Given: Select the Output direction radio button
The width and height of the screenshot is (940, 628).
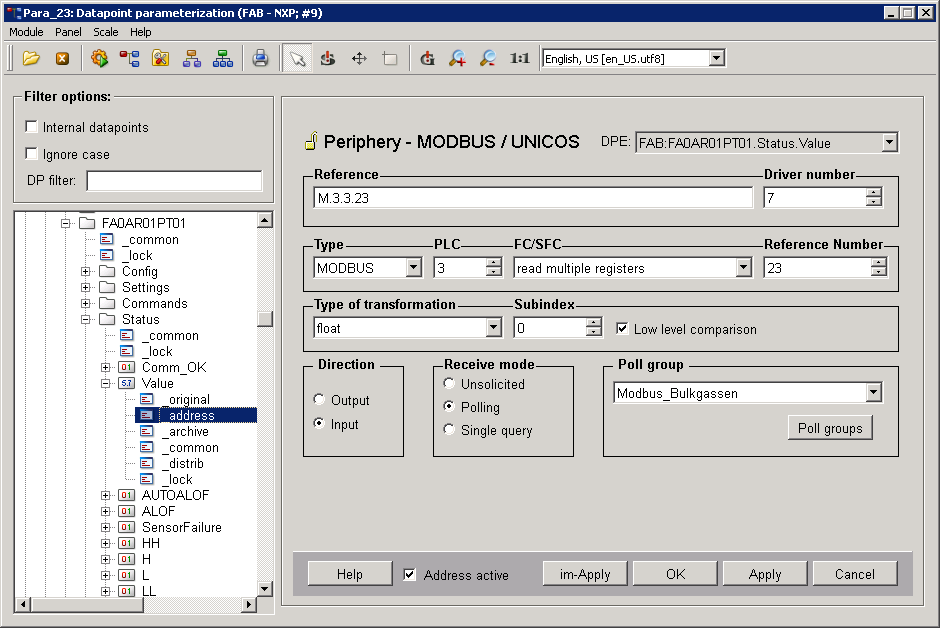Looking at the screenshot, I should pos(319,400).
